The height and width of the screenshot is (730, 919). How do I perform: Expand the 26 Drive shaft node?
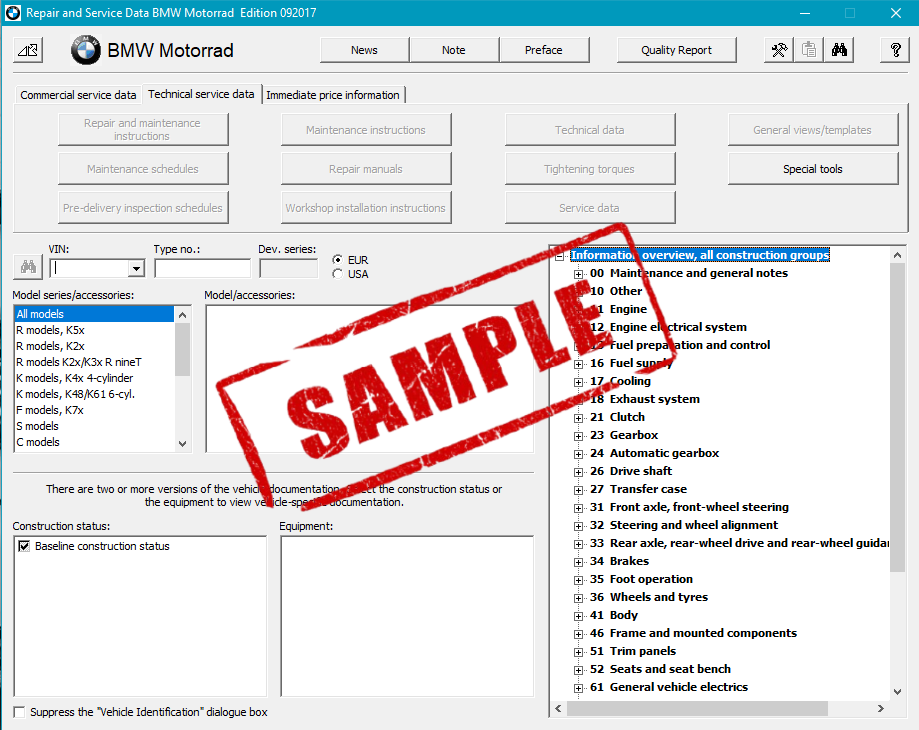point(578,472)
